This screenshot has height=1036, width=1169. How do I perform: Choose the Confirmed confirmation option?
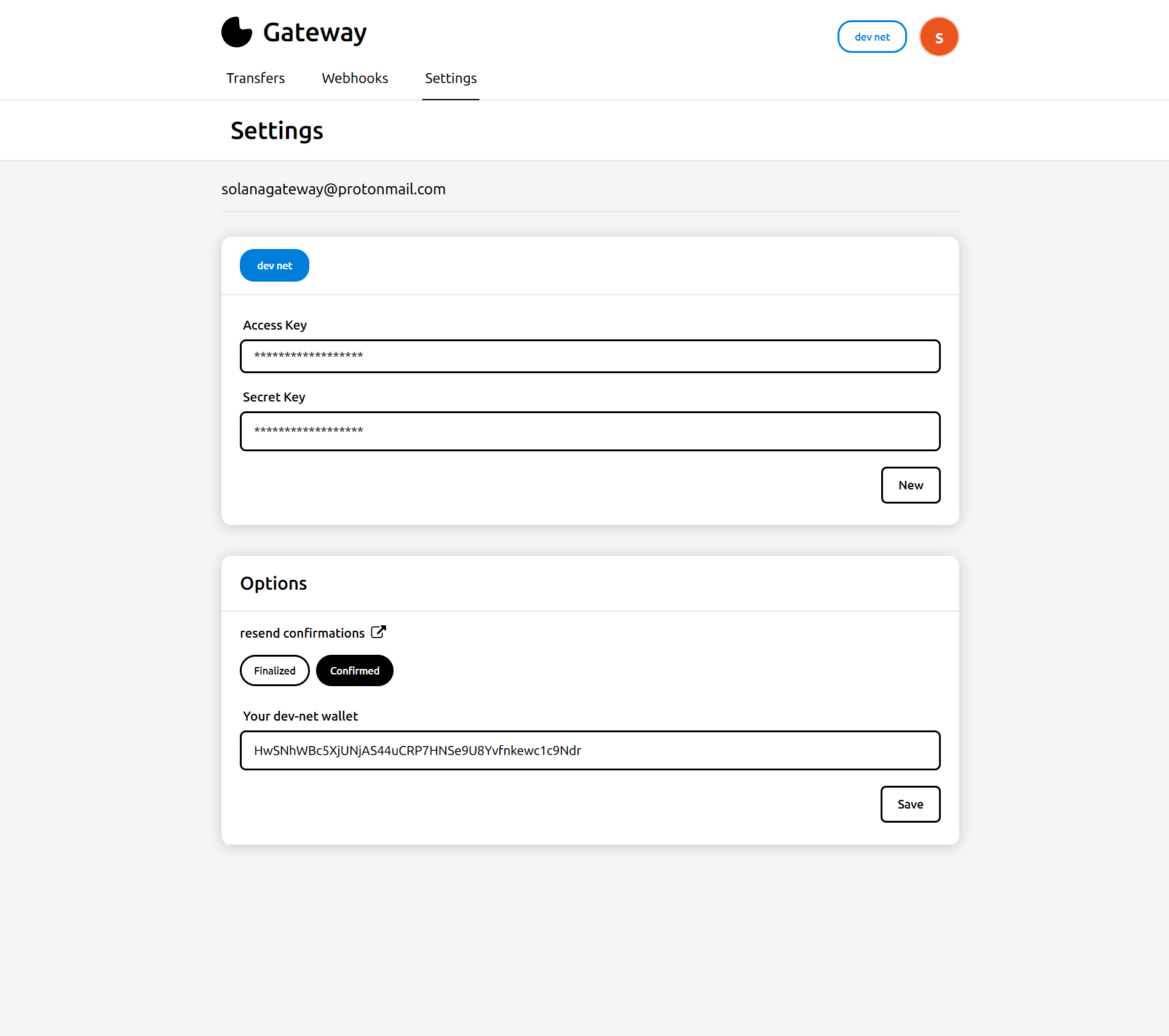tap(354, 671)
